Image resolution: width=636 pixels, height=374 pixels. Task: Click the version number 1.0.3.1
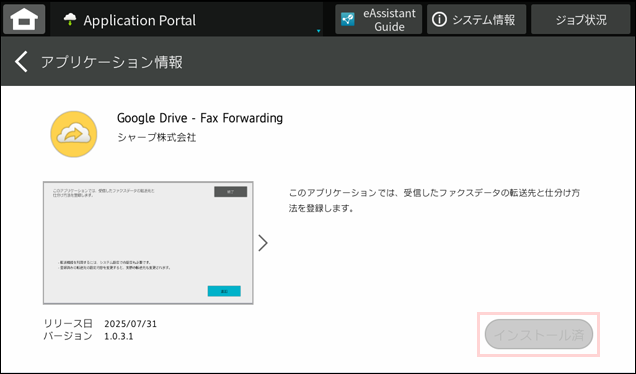coord(118,336)
